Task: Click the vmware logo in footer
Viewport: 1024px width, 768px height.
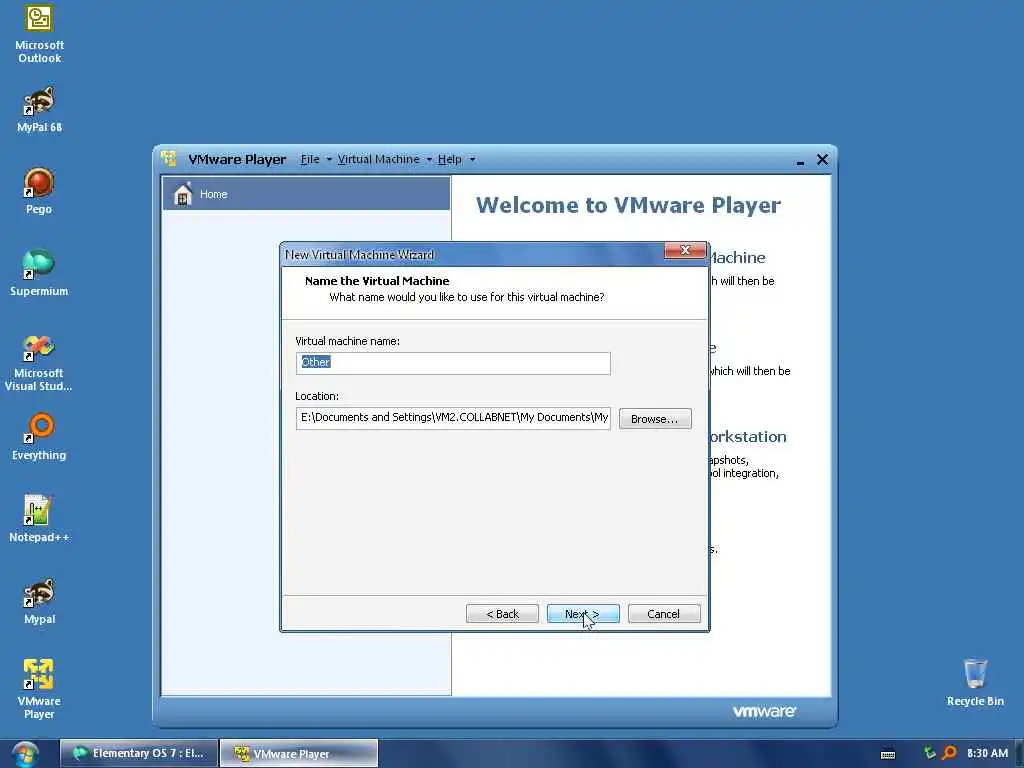Action: pos(763,711)
